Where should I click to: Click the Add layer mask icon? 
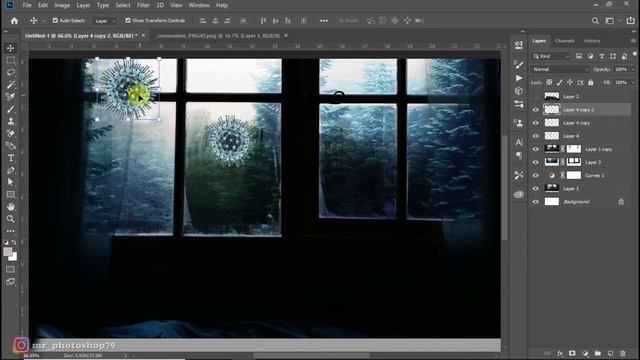click(572, 353)
